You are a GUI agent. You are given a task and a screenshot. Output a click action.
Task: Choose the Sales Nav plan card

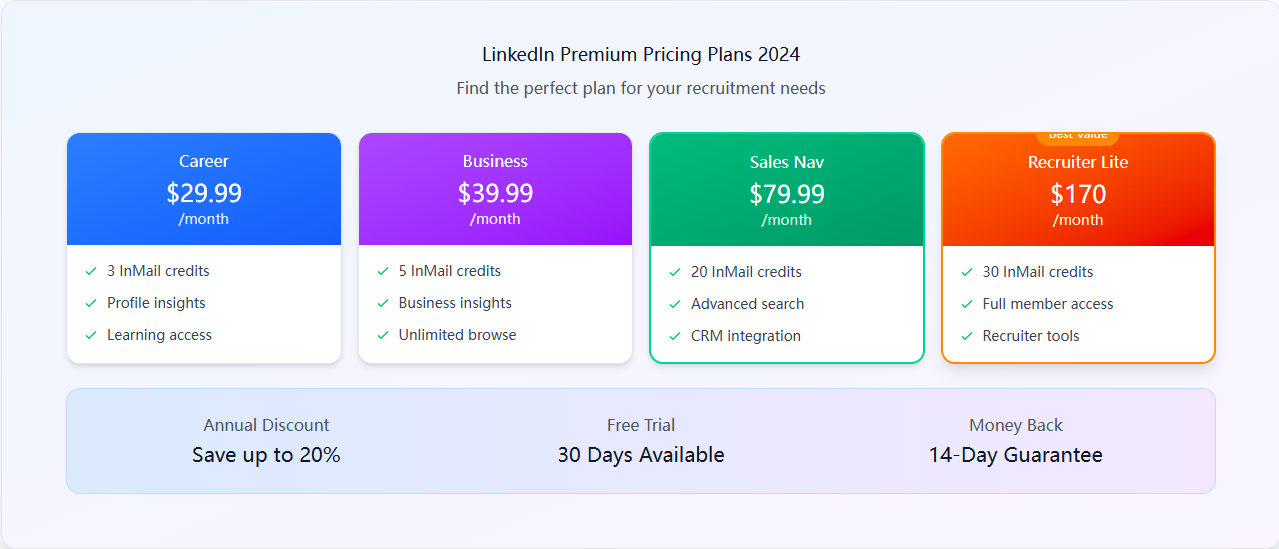pos(787,248)
